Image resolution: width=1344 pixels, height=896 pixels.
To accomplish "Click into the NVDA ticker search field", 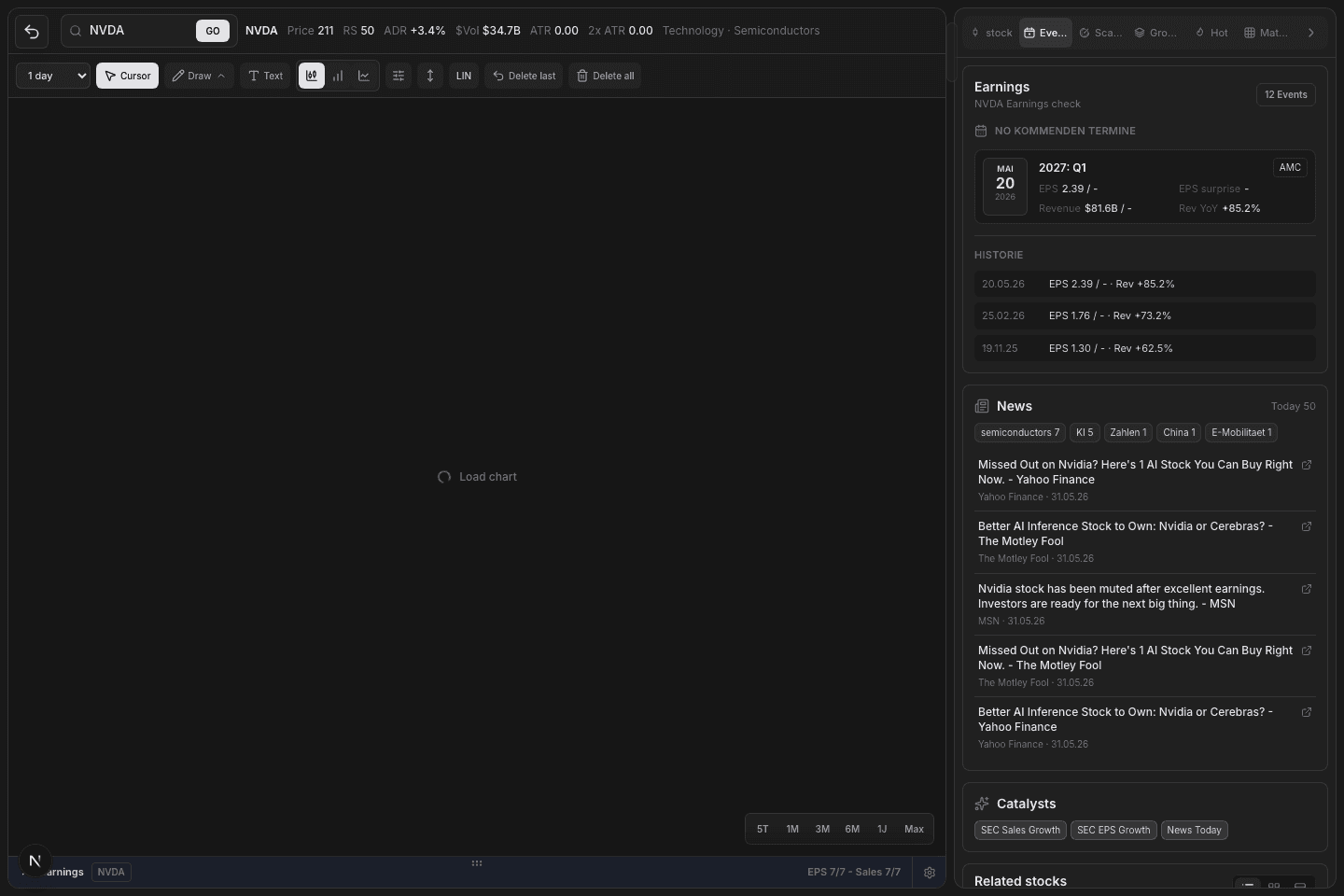I will tap(138, 31).
